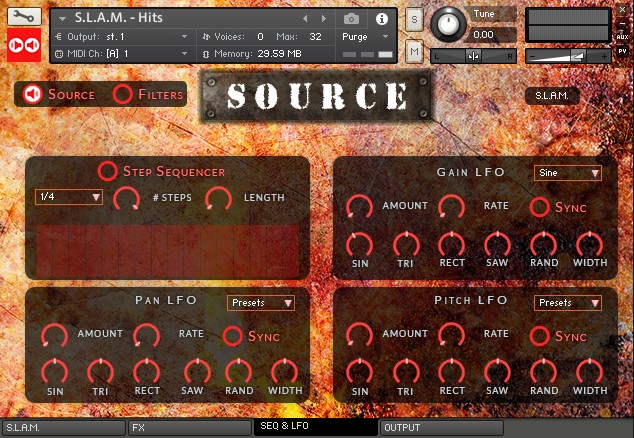The image size is (634, 438).
Task: Click the Pan LFO Rate knob
Action: pyautogui.click(x=147, y=335)
